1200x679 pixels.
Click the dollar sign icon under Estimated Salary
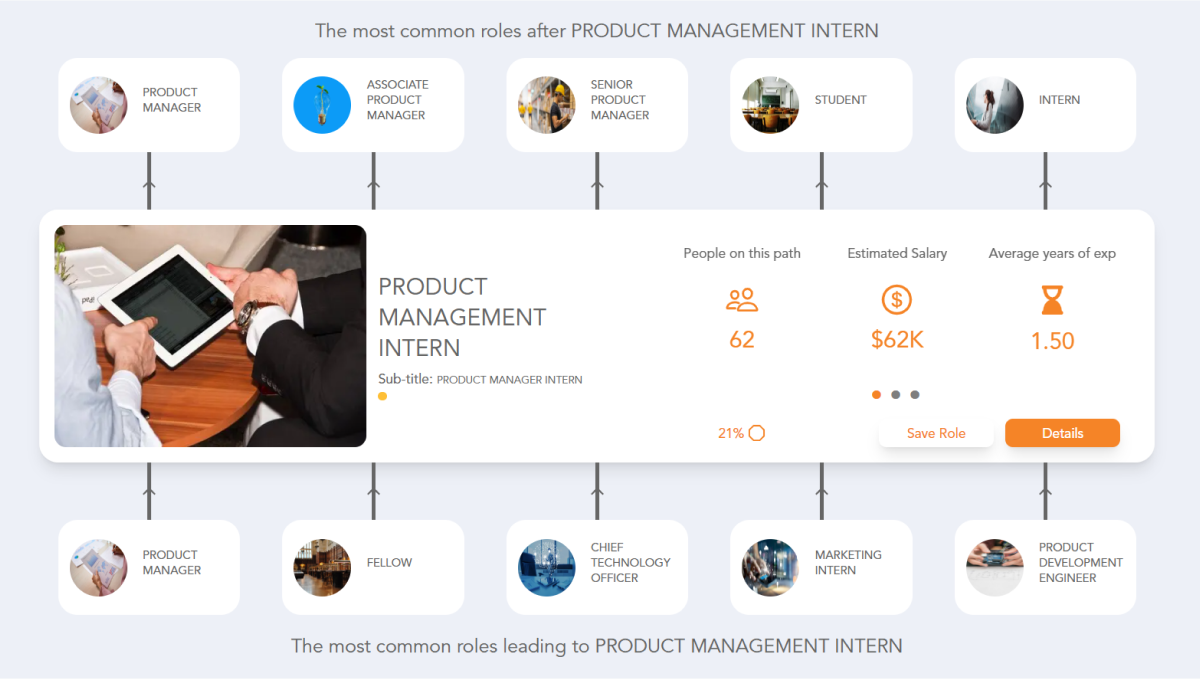pos(896,300)
